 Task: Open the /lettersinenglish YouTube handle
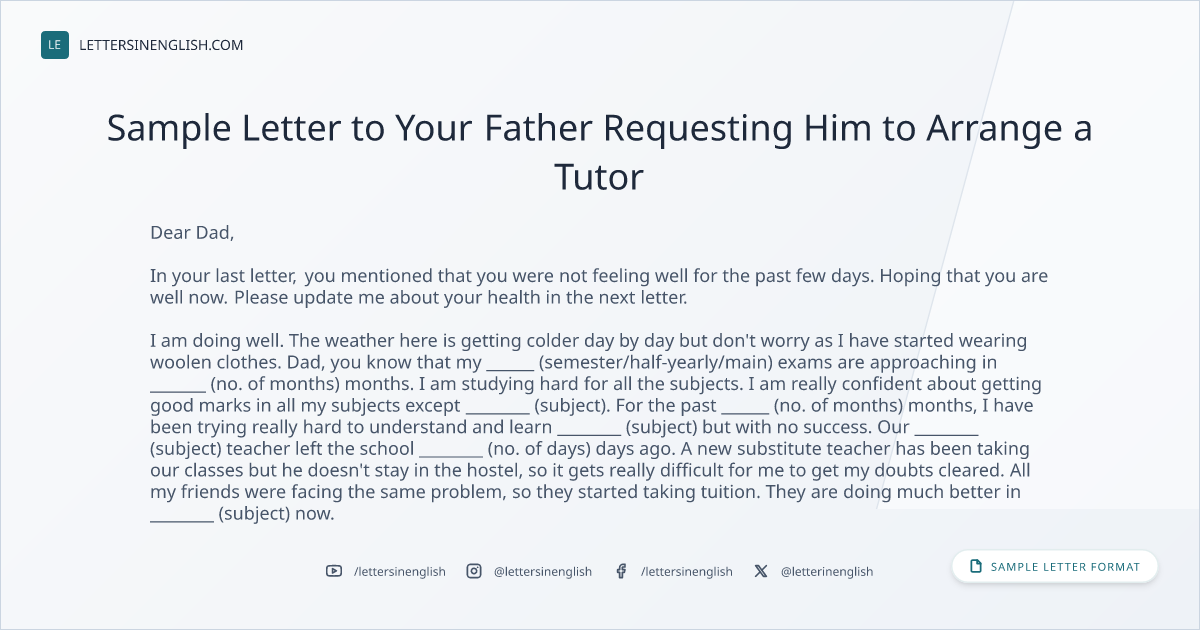(400, 571)
